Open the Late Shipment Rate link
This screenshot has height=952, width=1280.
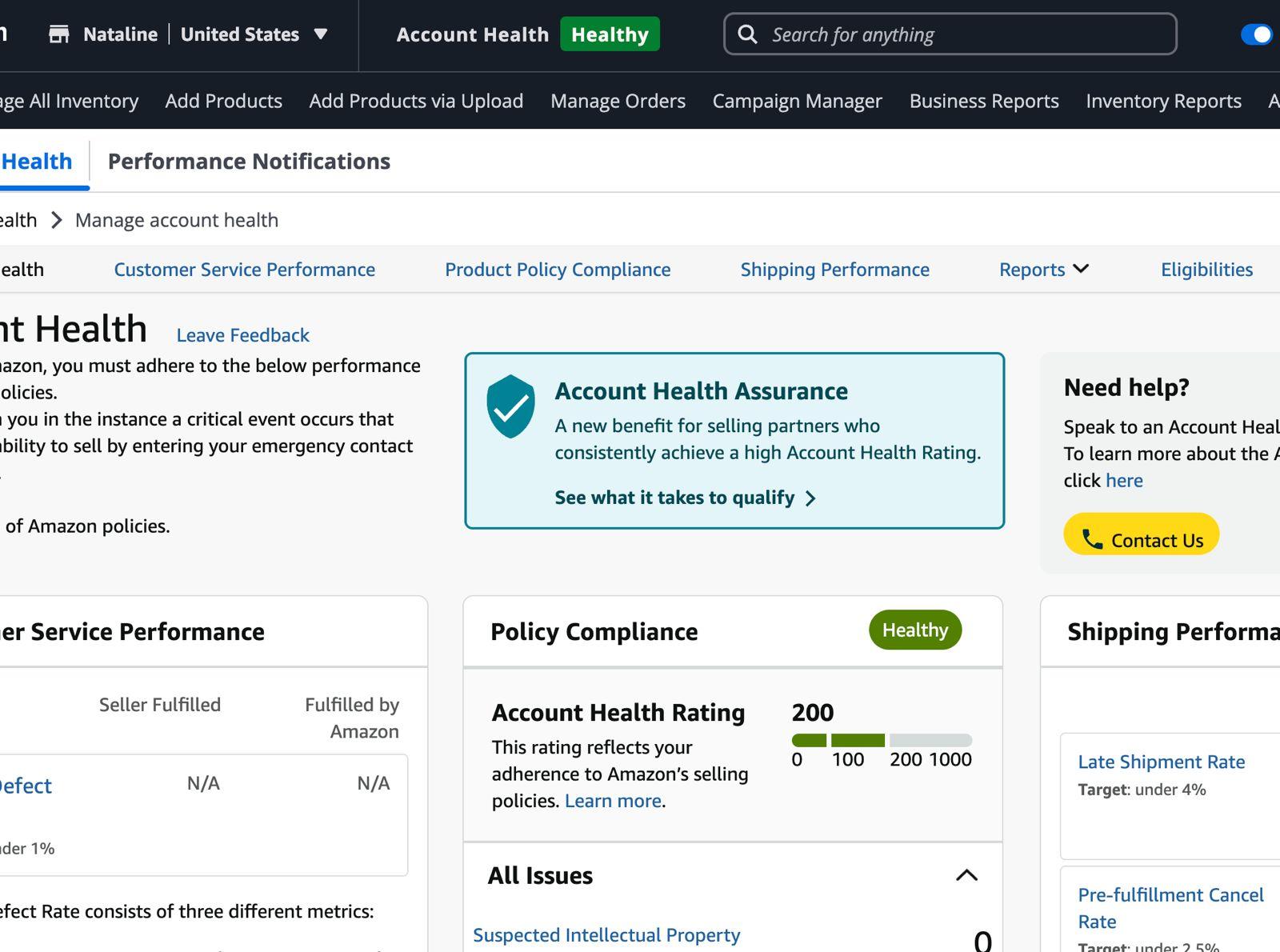click(x=1161, y=762)
